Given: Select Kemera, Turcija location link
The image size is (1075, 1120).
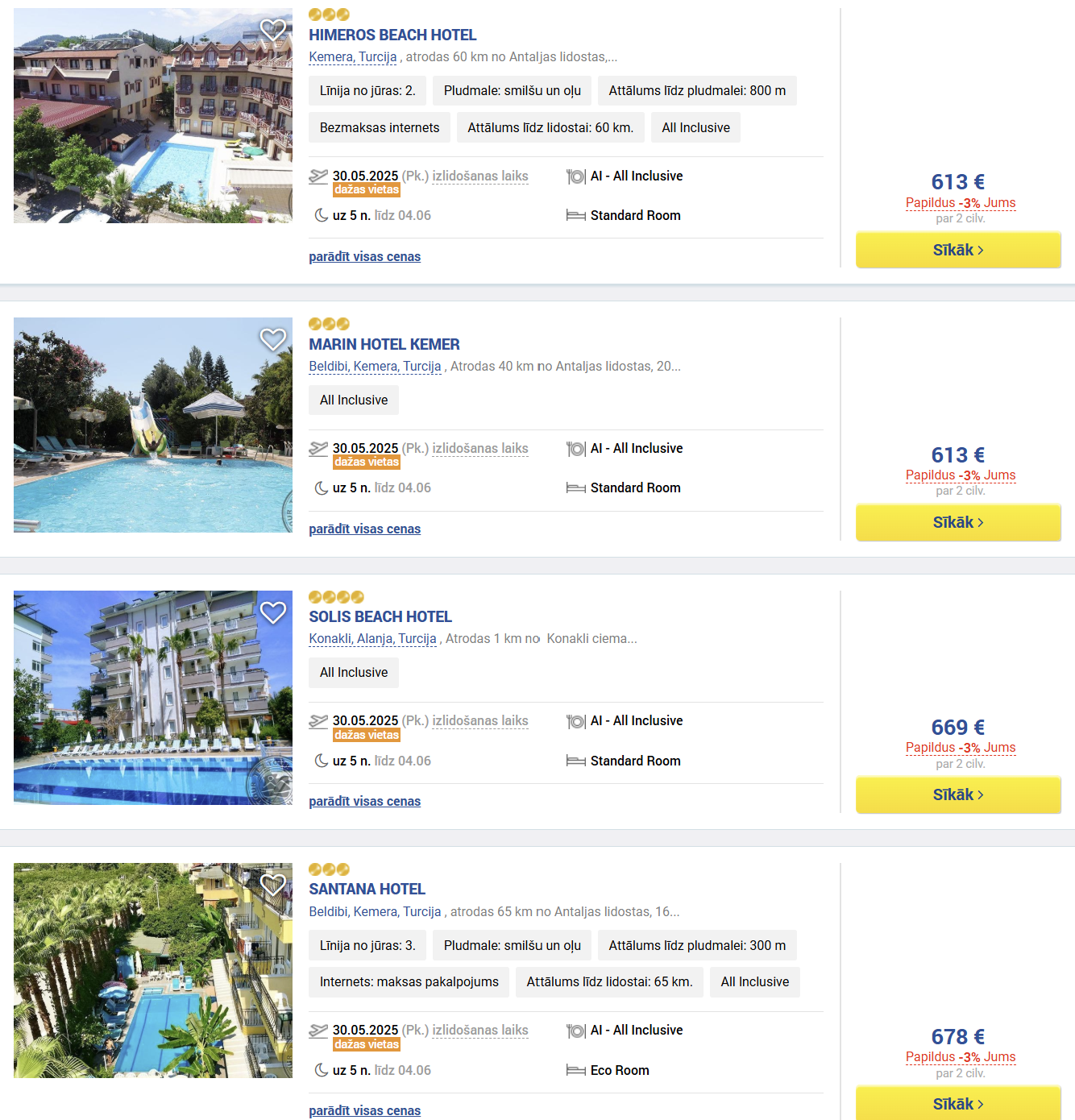Looking at the screenshot, I should 353,56.
